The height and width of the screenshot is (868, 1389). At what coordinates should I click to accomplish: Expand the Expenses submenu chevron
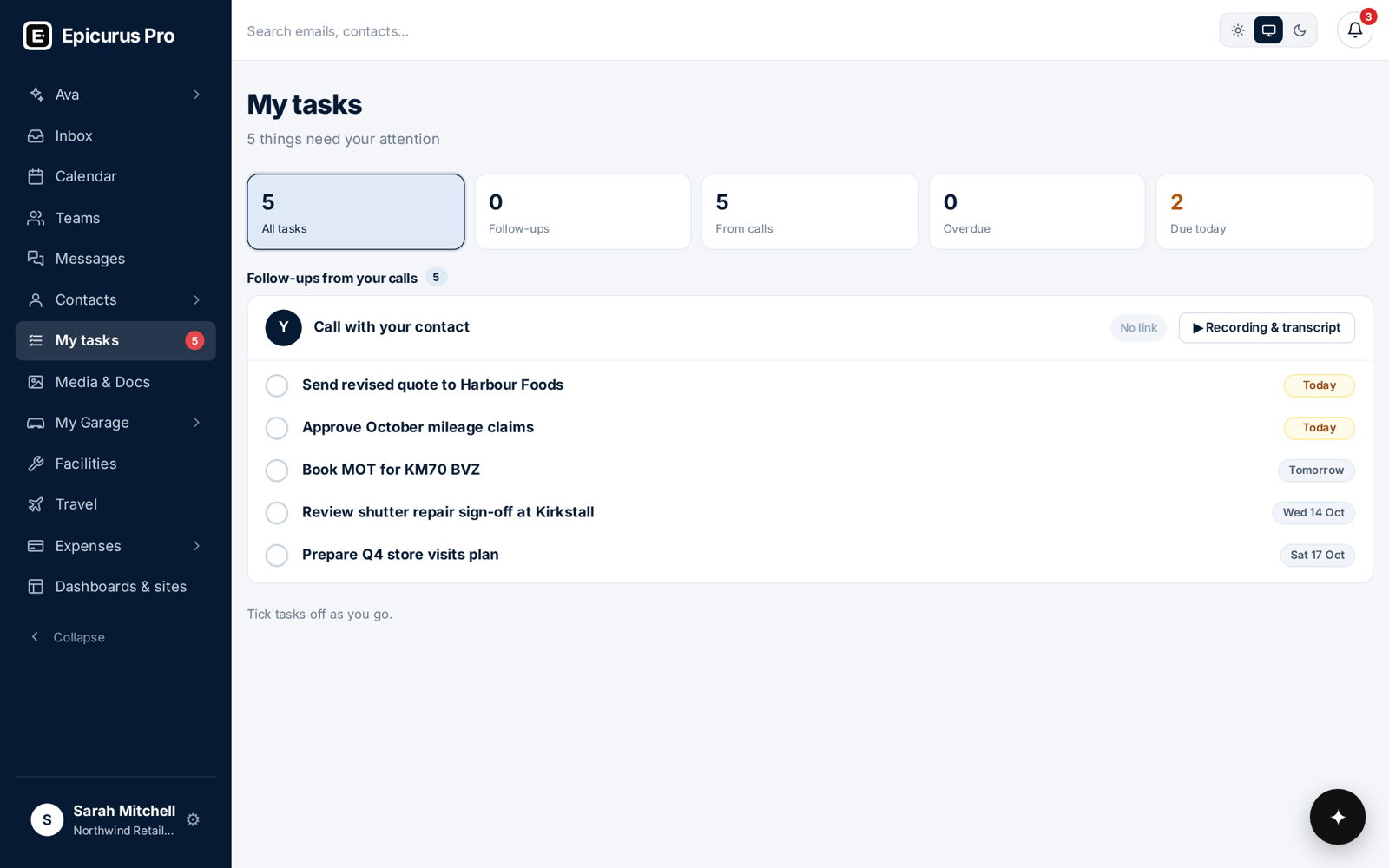(x=196, y=546)
